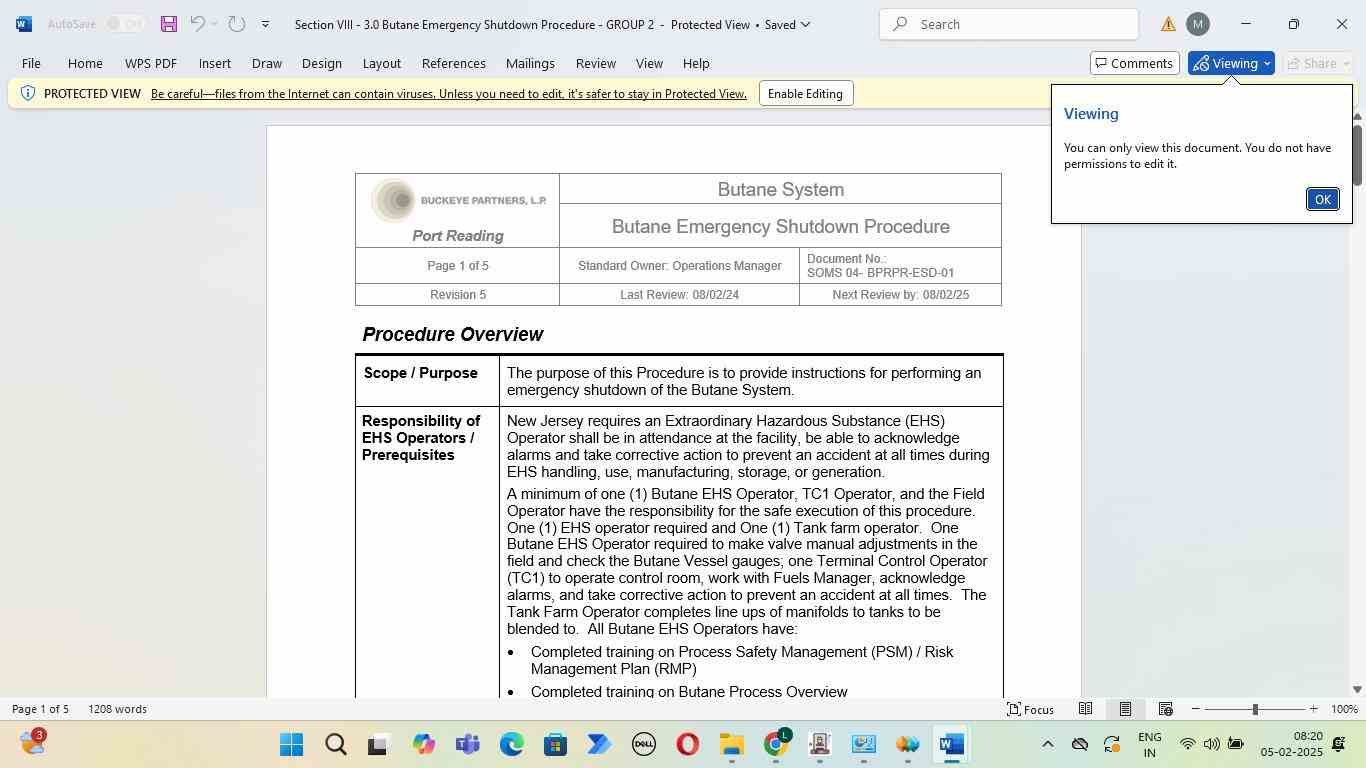
Task: Click the scroll down arrow
Action: (x=1357, y=689)
